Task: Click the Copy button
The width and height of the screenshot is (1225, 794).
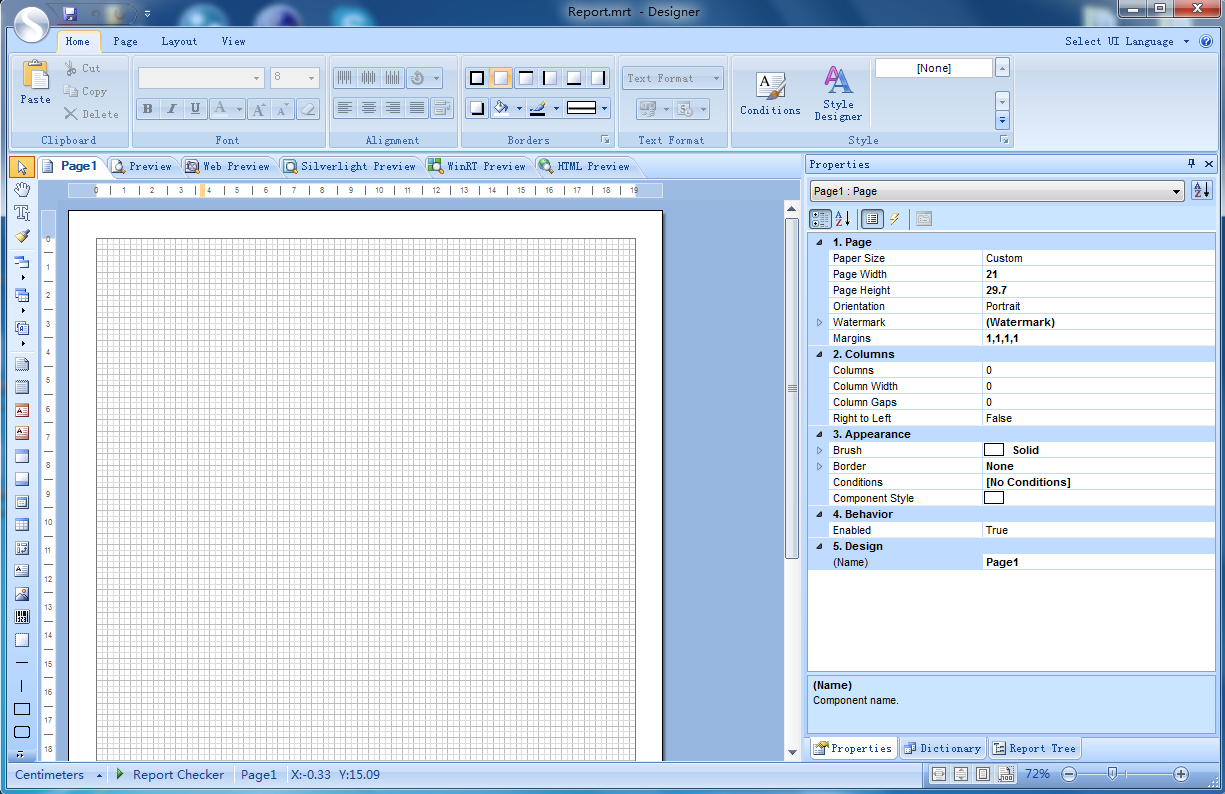Action: coord(85,91)
